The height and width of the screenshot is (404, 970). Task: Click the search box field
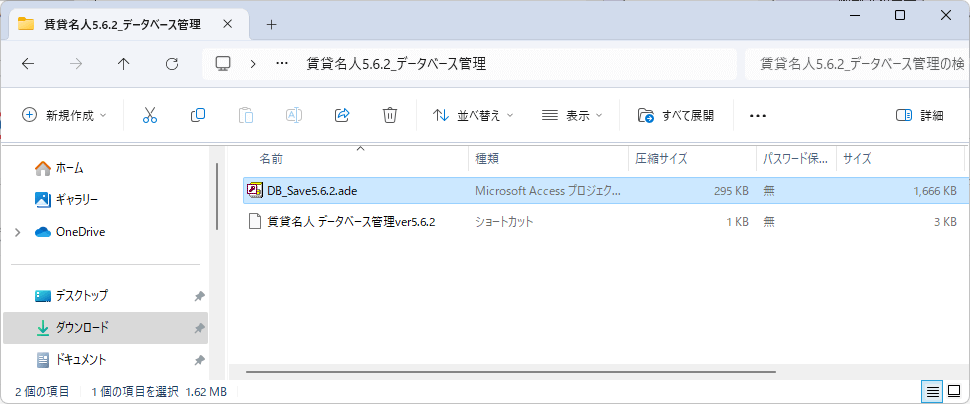click(x=853, y=63)
